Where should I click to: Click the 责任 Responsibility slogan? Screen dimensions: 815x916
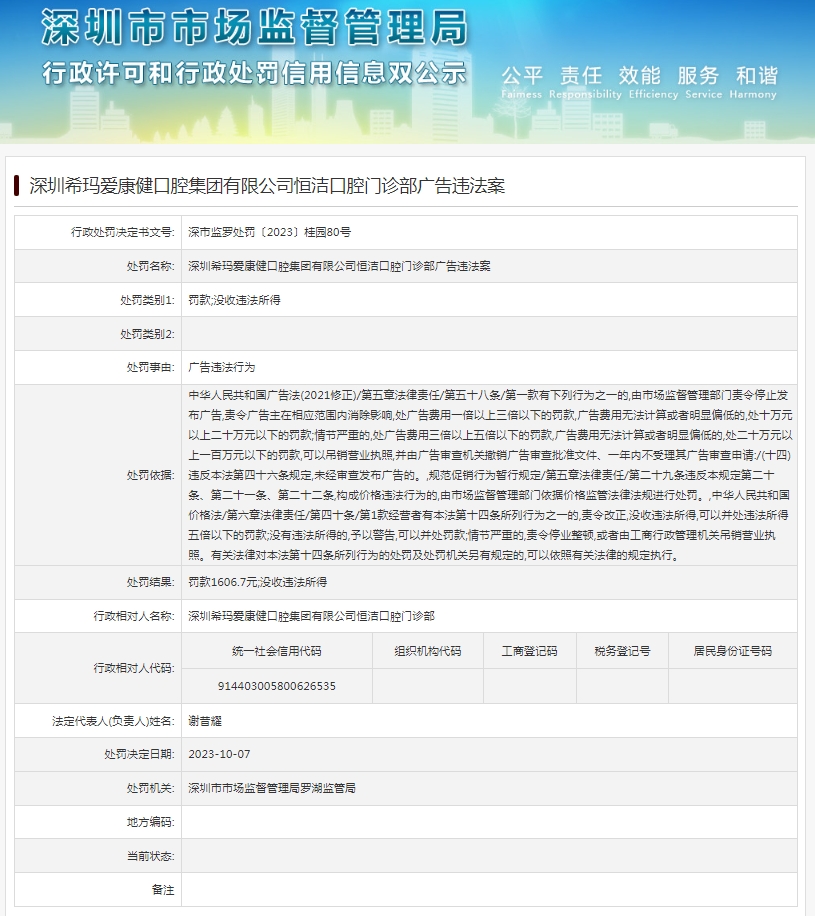tap(585, 82)
